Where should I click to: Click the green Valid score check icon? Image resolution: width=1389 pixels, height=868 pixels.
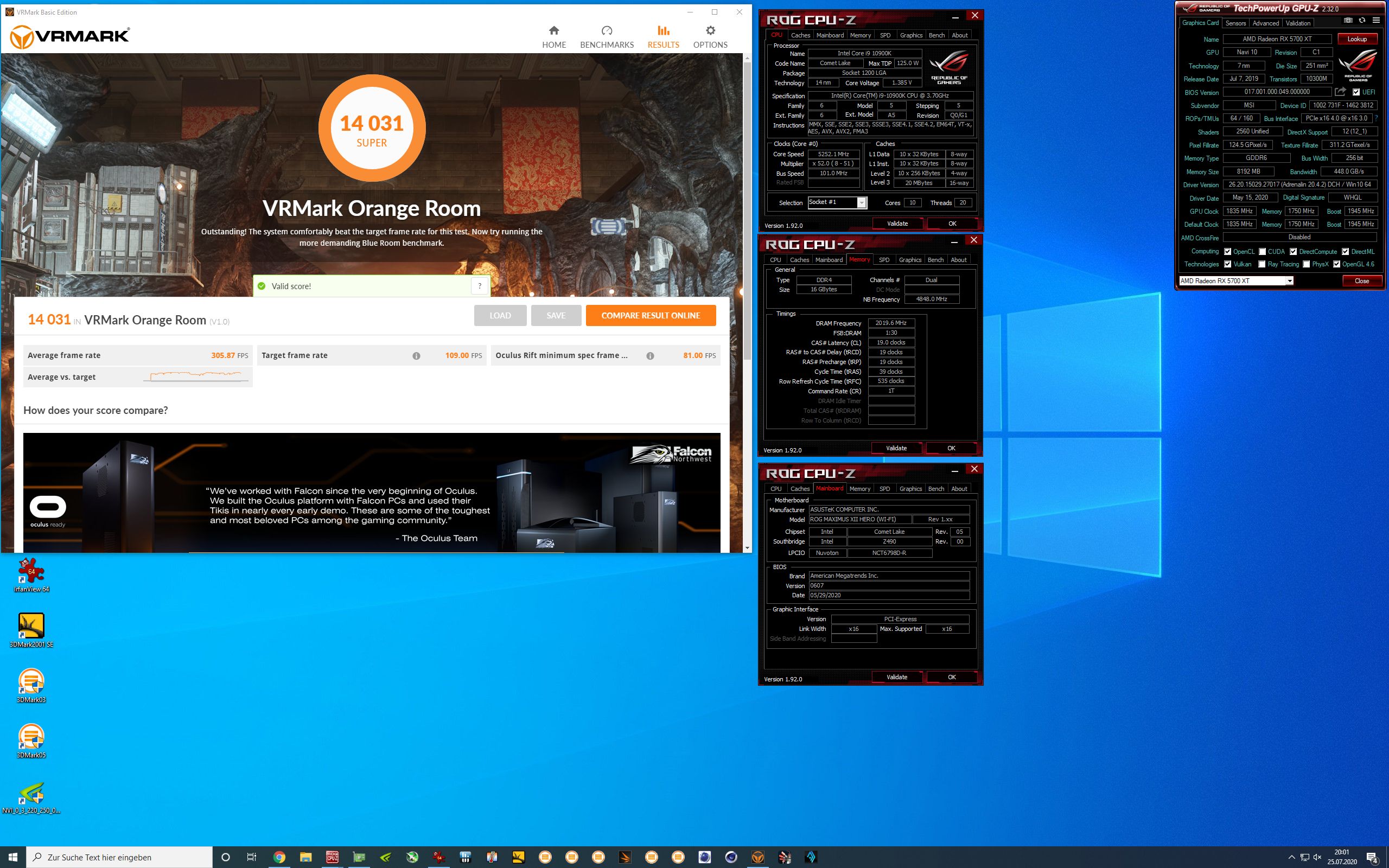click(262, 286)
